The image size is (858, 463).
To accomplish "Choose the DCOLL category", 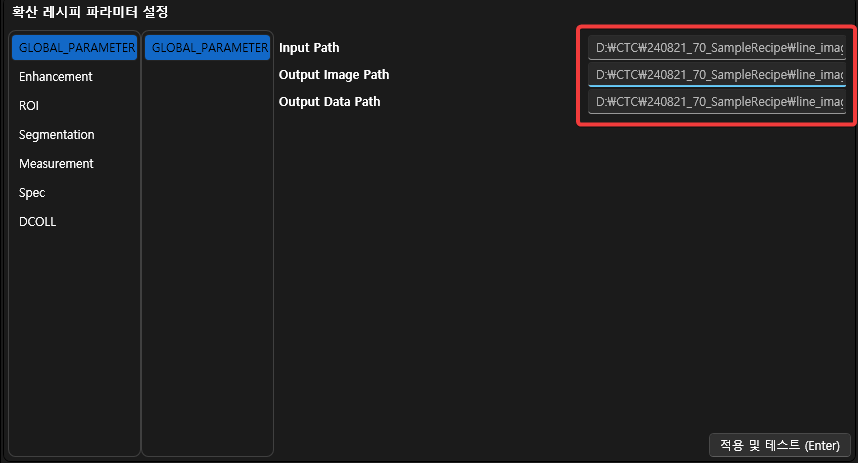I will [x=37, y=222].
